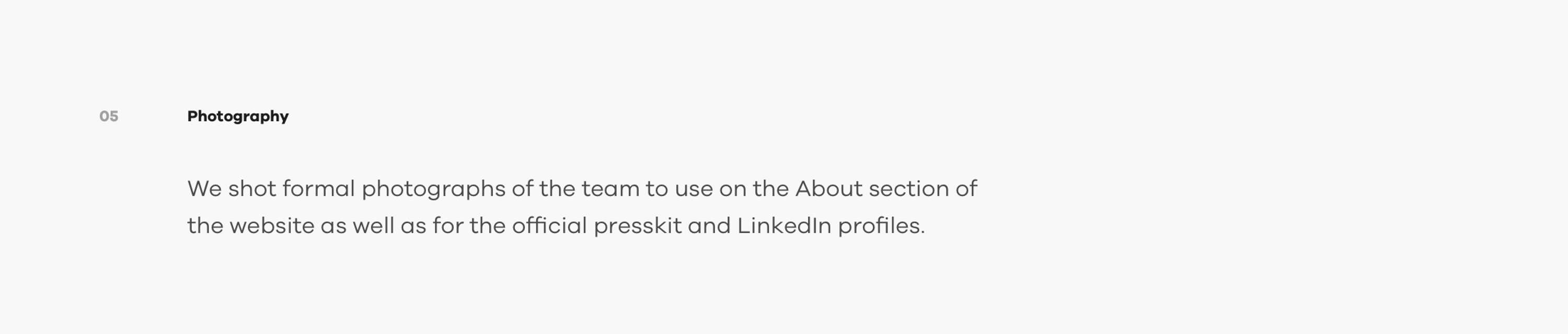Viewport: 1568px width, 334px height.
Task: Click the word "team" in the description
Action: pyautogui.click(x=610, y=189)
